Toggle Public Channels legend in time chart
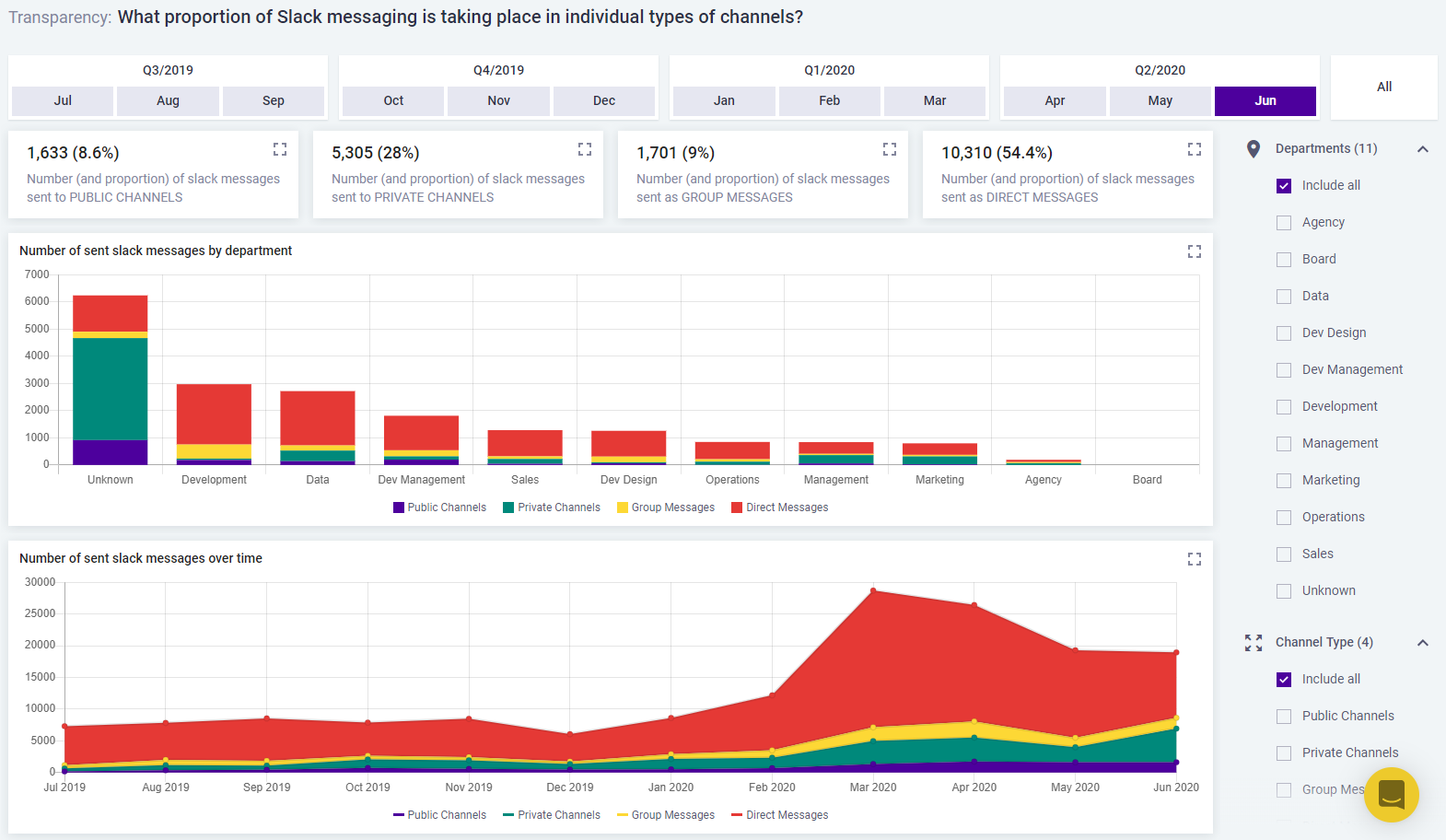Image resolution: width=1446 pixels, height=840 pixels. [x=439, y=815]
